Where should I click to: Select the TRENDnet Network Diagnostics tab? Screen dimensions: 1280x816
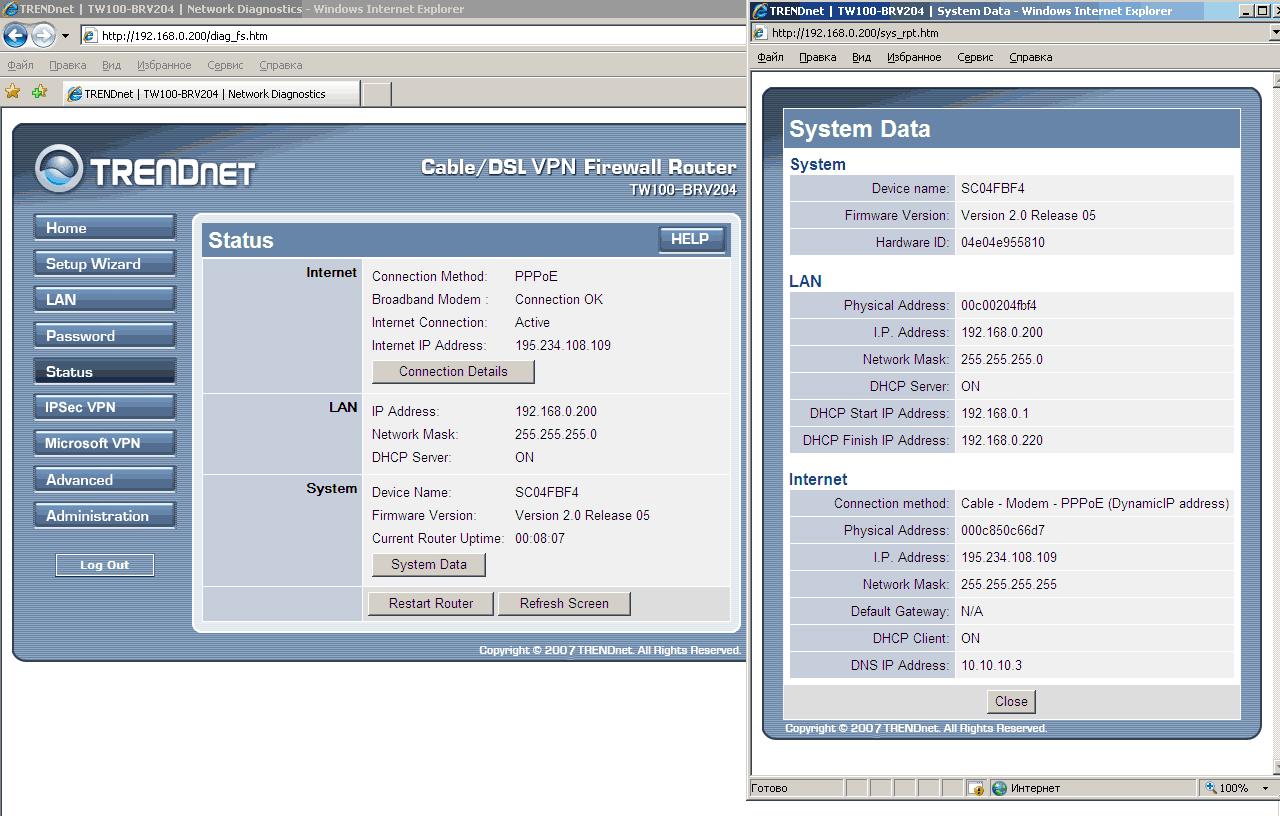pos(210,94)
